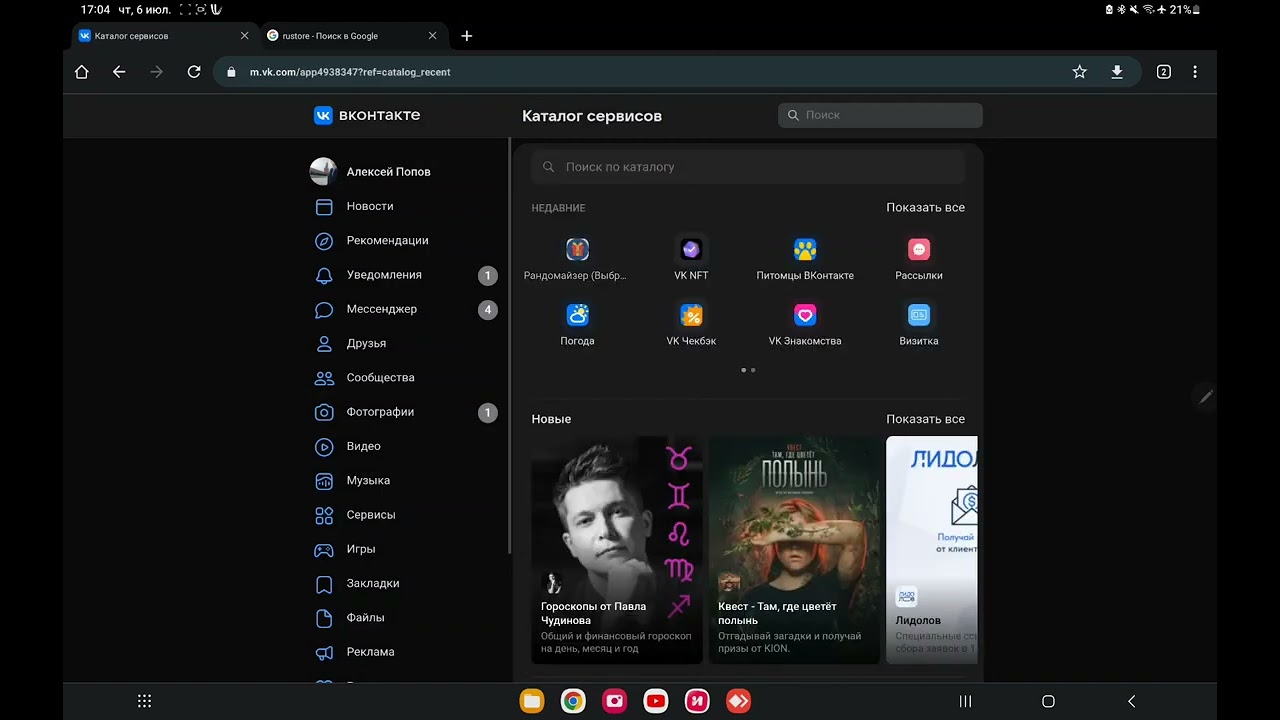The width and height of the screenshot is (1280, 720).
Task: Go to browser home page
Action: pyautogui.click(x=82, y=72)
